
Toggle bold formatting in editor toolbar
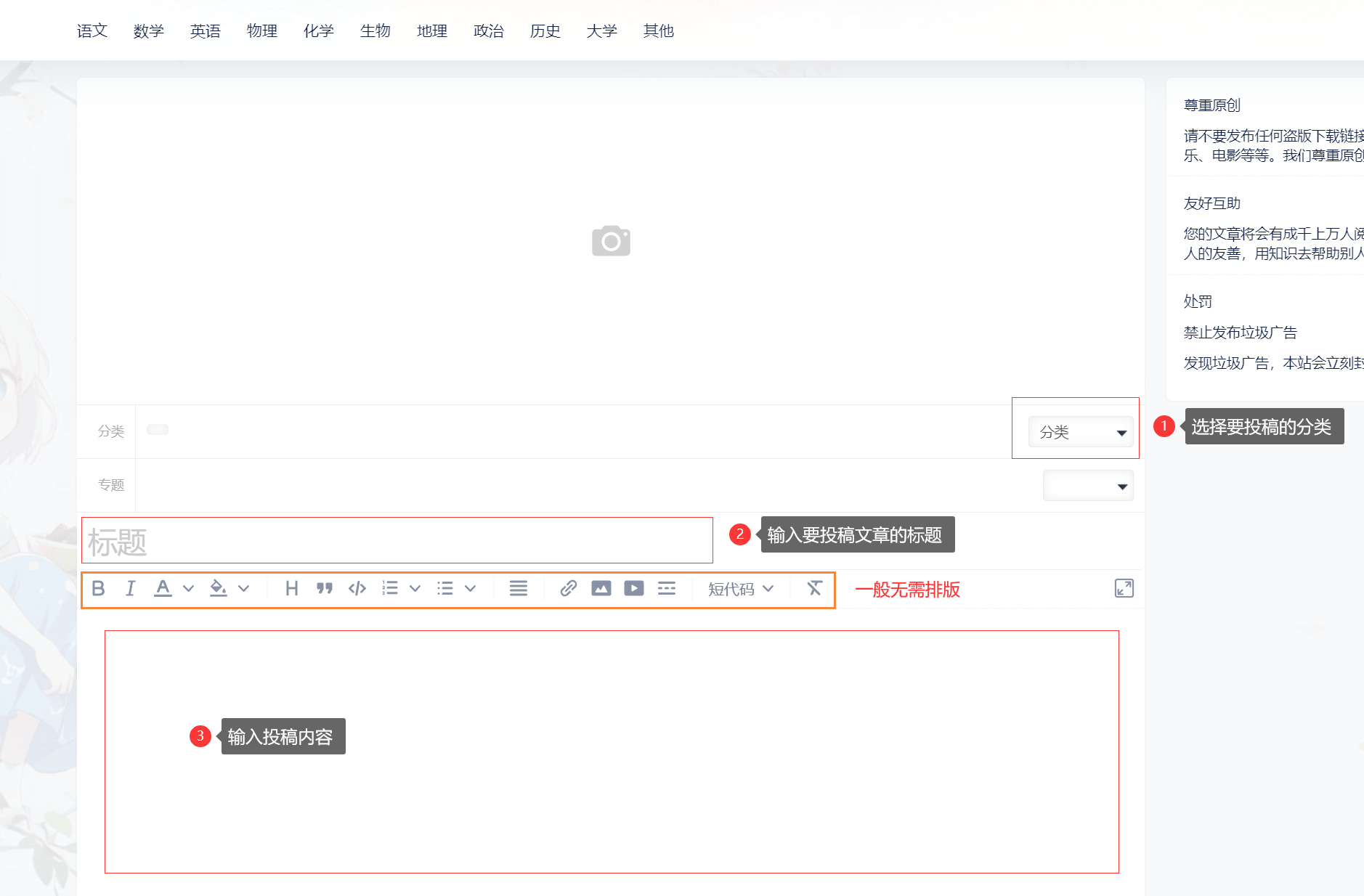[99, 588]
